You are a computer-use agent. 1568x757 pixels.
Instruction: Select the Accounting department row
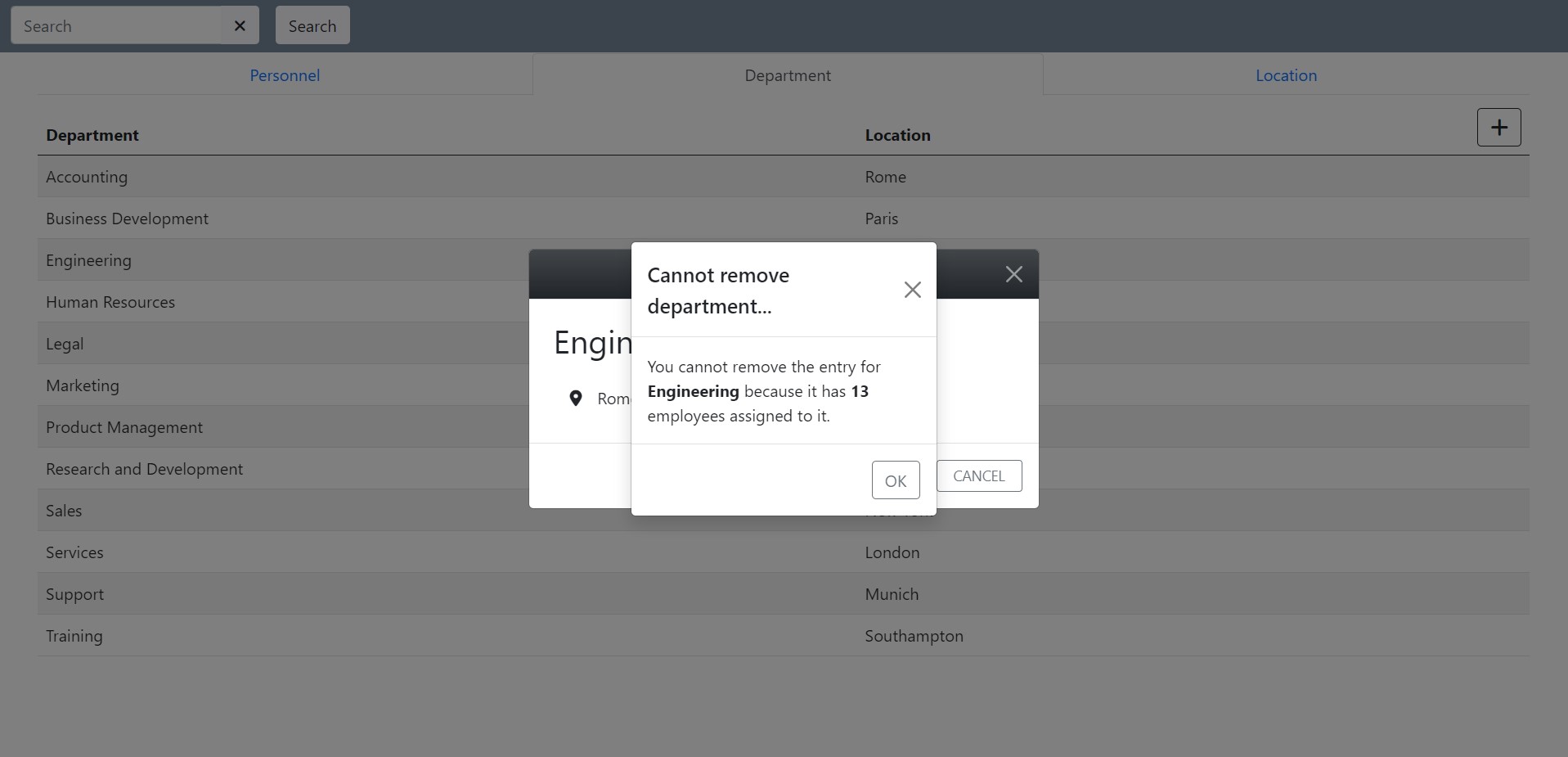[x=87, y=177]
